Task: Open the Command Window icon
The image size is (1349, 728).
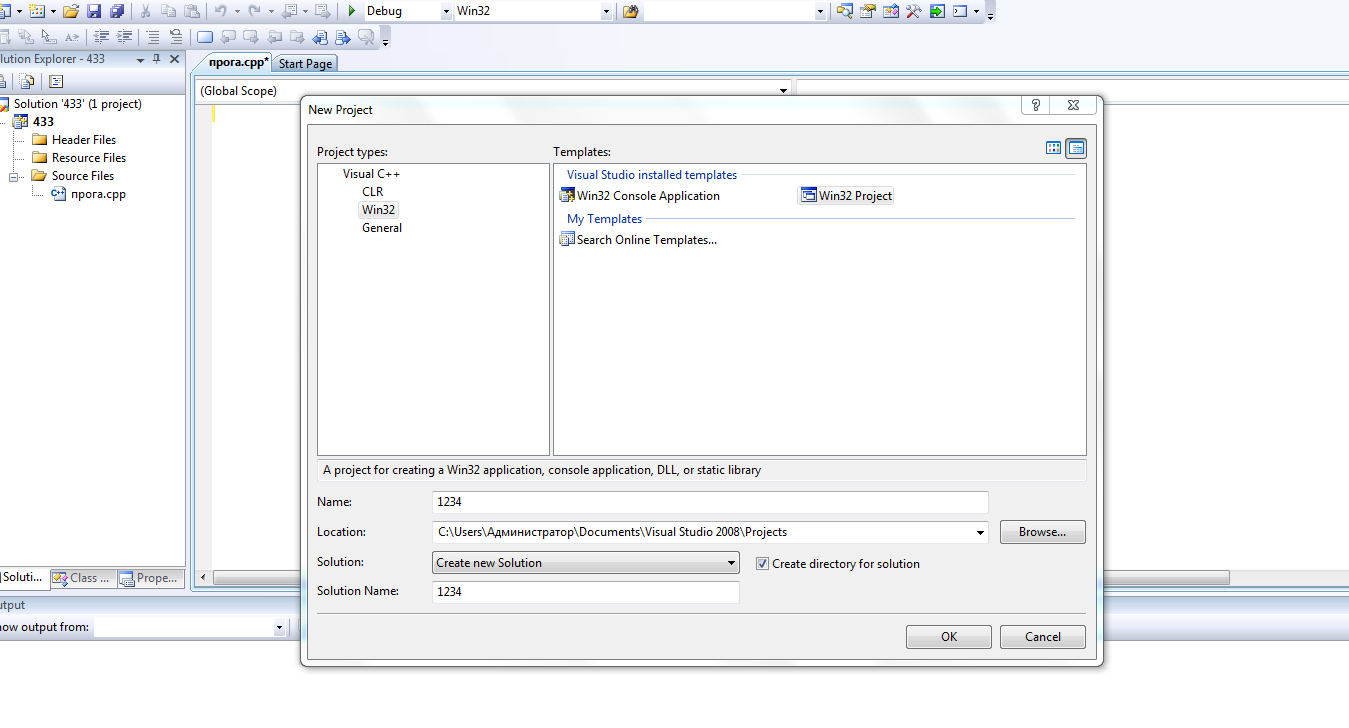Action: 960,11
